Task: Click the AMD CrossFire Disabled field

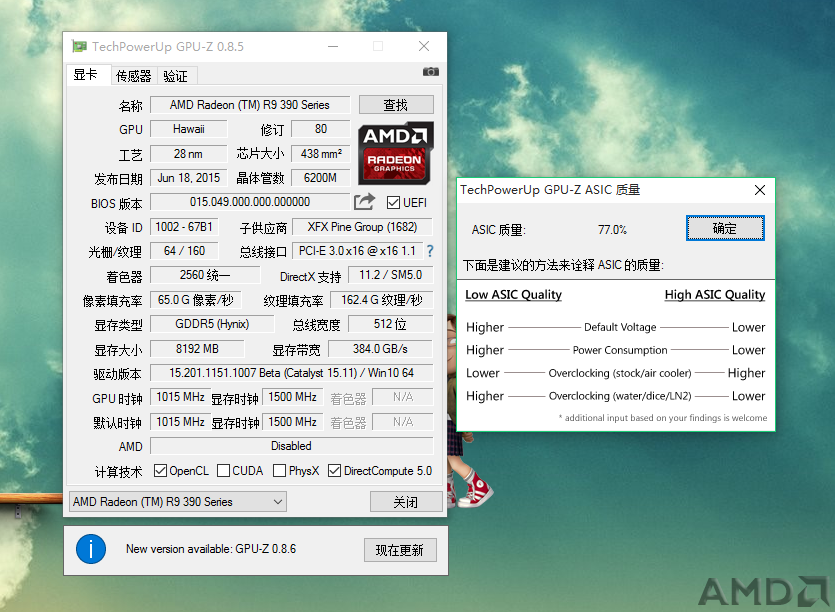Action: [292, 446]
